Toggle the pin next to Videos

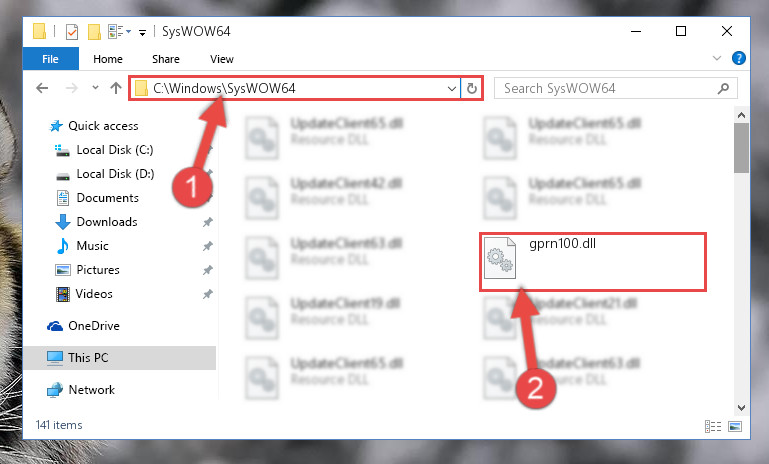pos(207,294)
